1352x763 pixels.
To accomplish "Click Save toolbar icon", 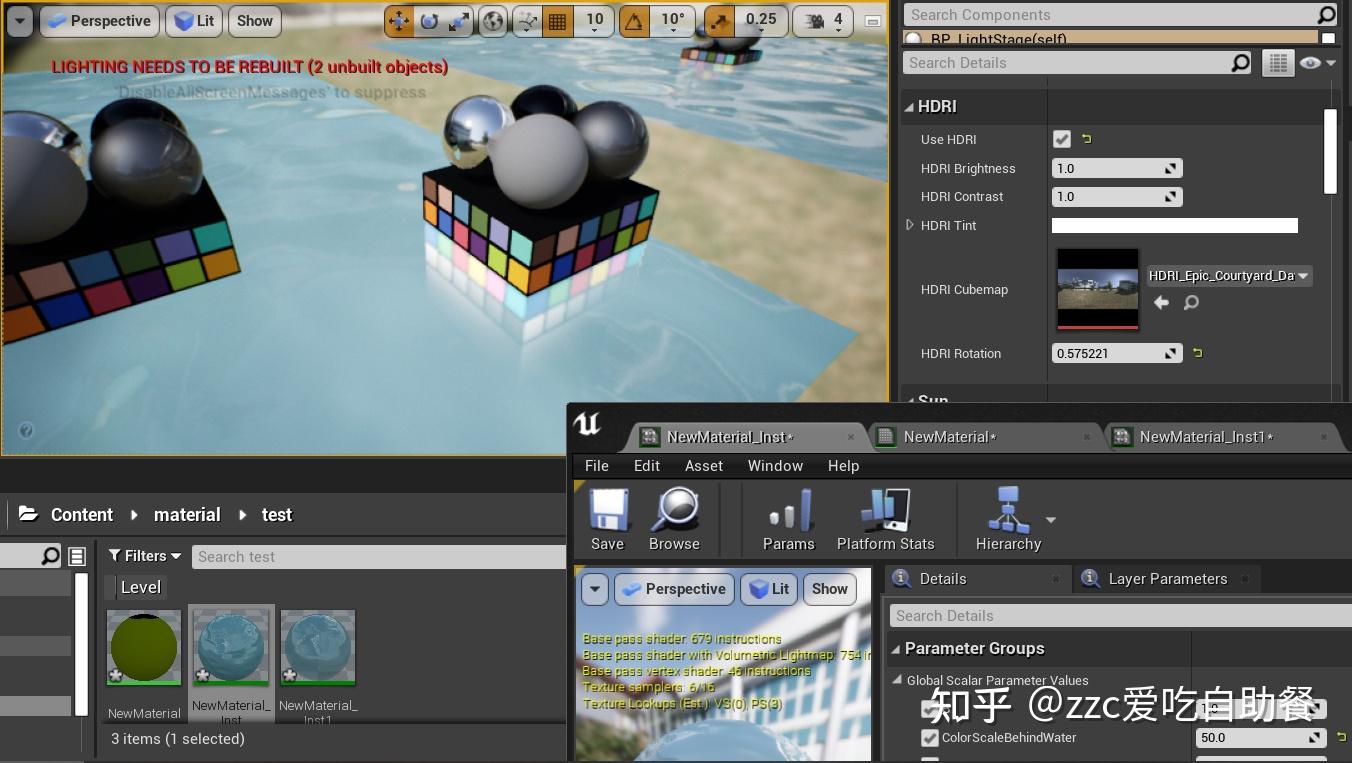I will [x=607, y=520].
